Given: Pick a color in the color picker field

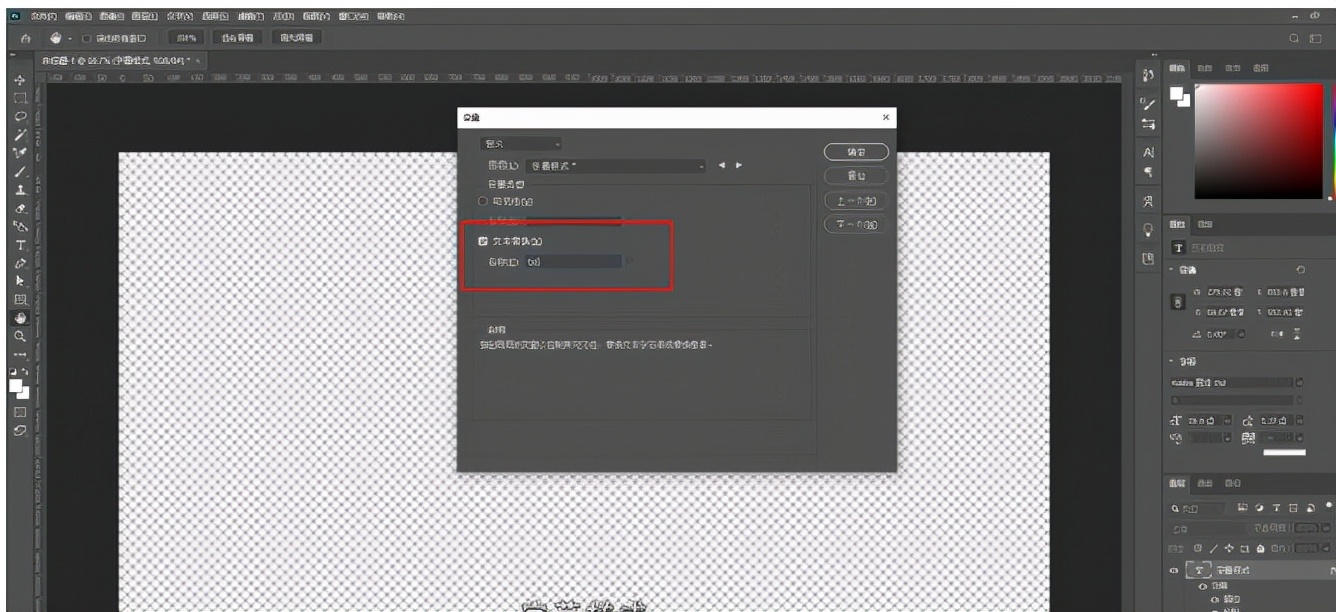Looking at the screenshot, I should 1259,140.
